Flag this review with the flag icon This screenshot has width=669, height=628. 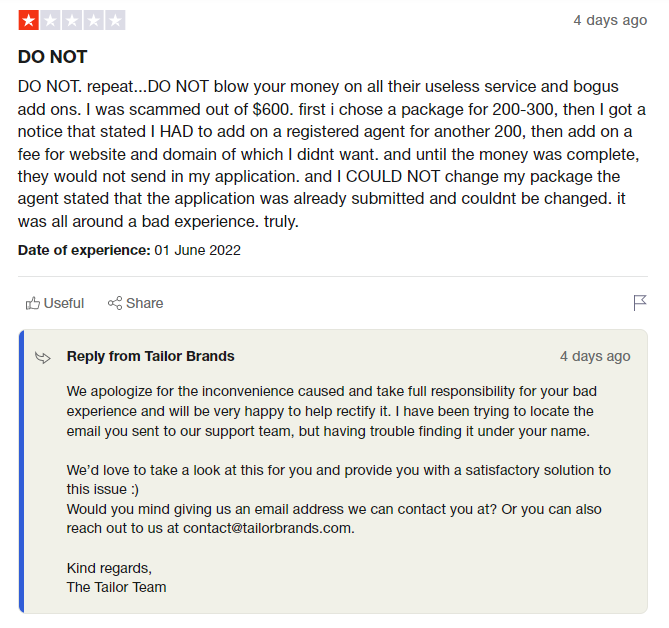[640, 303]
